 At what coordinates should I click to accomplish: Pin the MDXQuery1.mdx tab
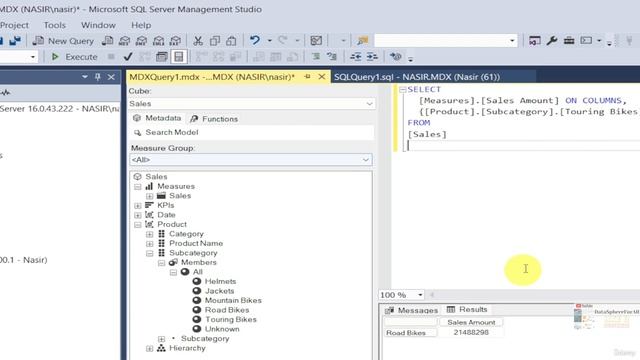click(307, 77)
